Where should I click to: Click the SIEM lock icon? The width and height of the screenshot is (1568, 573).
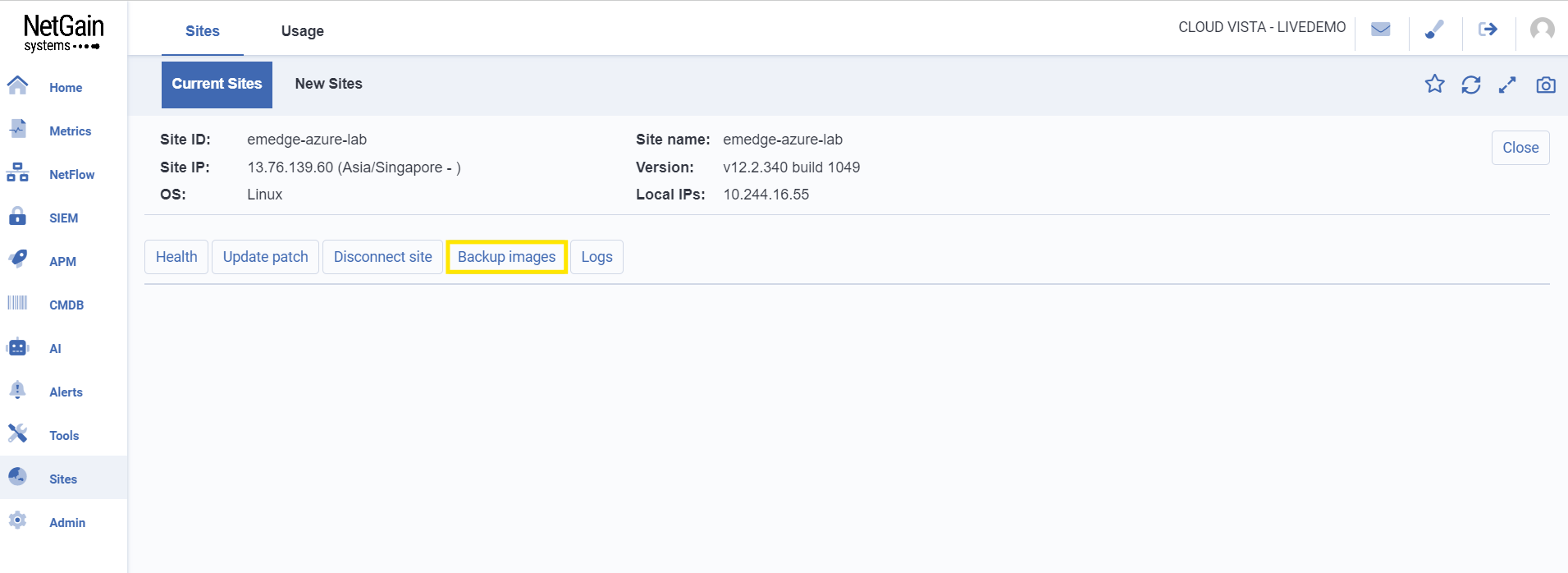click(17, 216)
